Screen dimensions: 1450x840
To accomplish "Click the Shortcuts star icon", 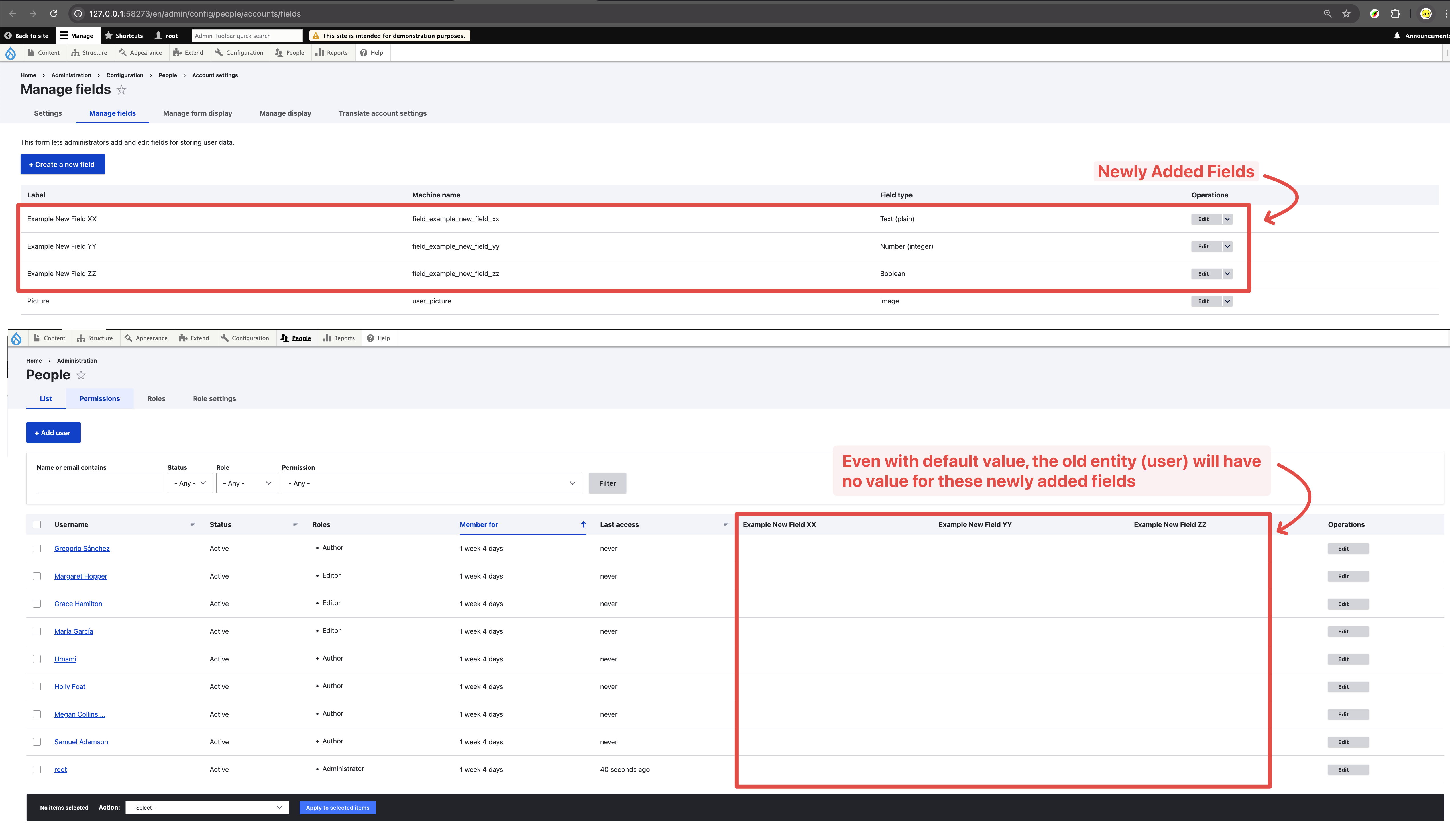I will (109, 36).
